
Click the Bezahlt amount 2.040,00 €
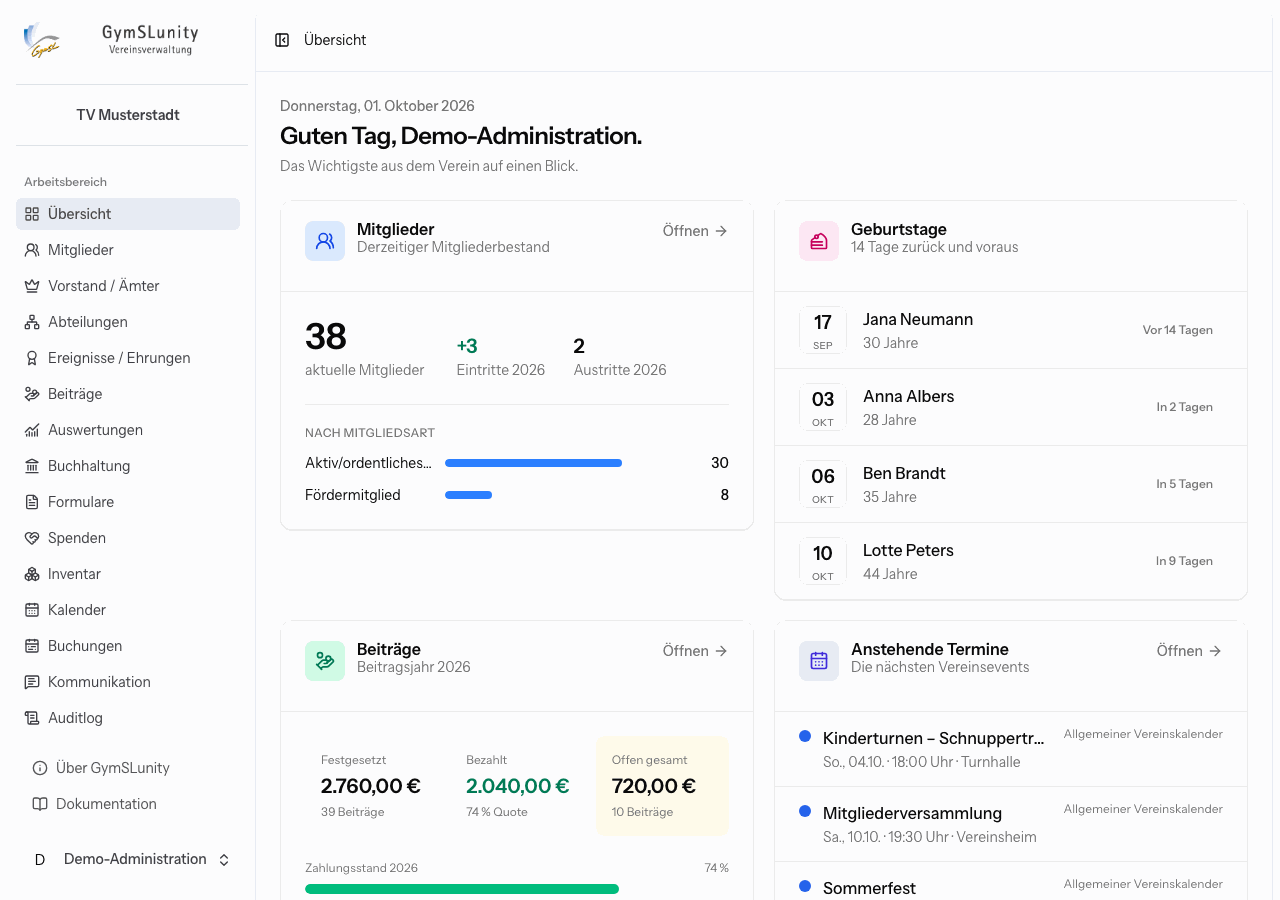tap(518, 786)
